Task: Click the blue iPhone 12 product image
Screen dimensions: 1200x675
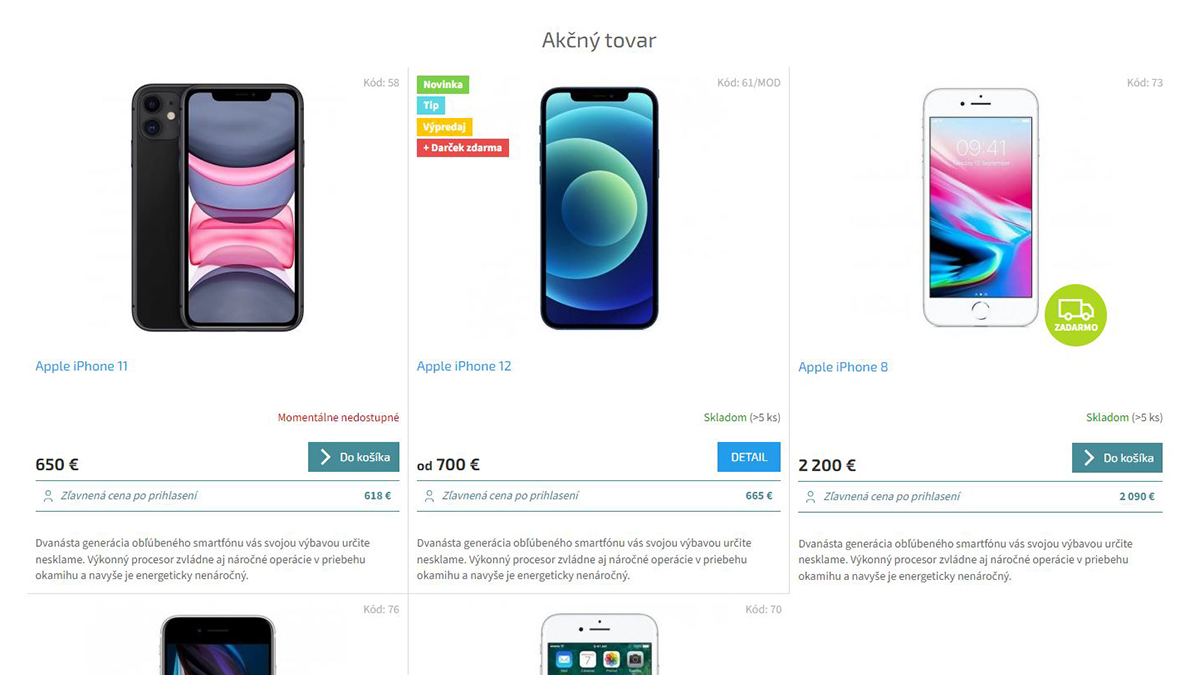Action: click(599, 208)
